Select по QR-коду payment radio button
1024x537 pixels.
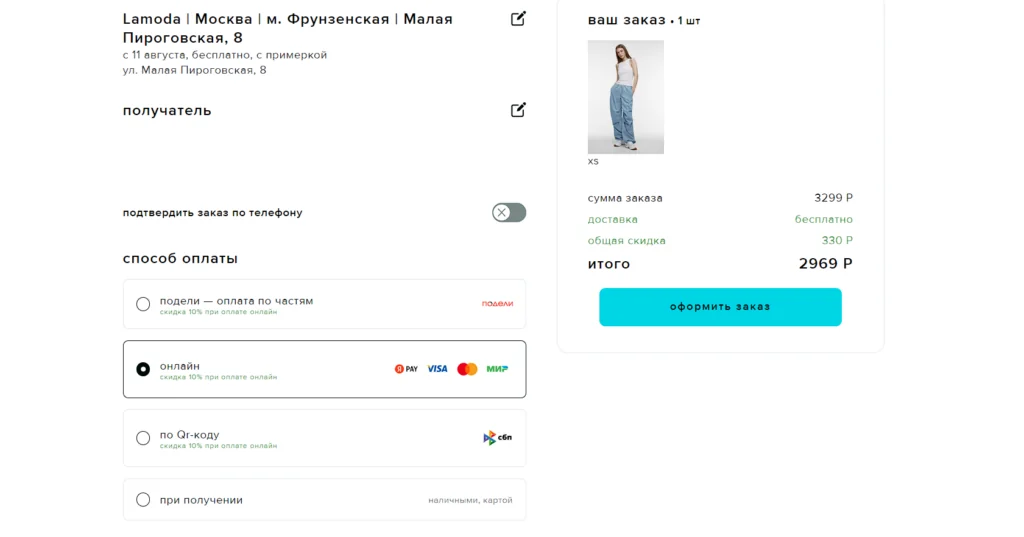point(143,438)
